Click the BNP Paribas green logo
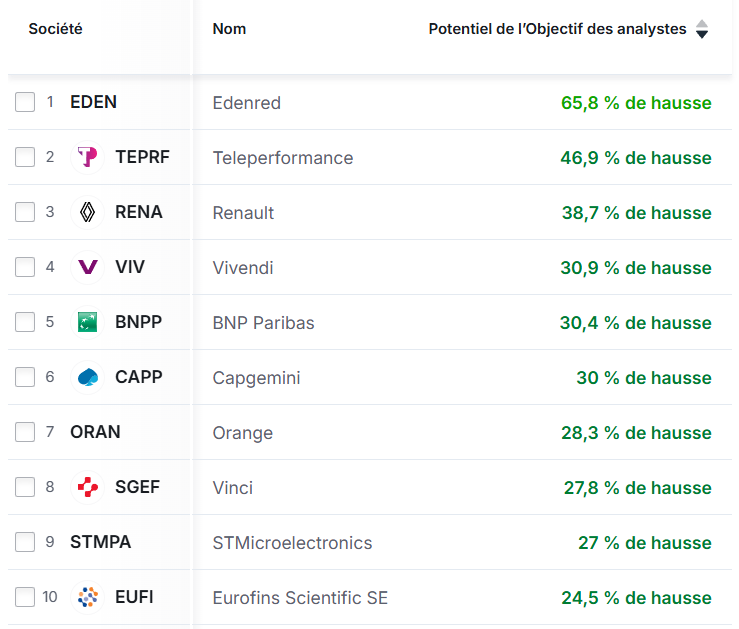This screenshot has width=739, height=629. (x=88, y=322)
